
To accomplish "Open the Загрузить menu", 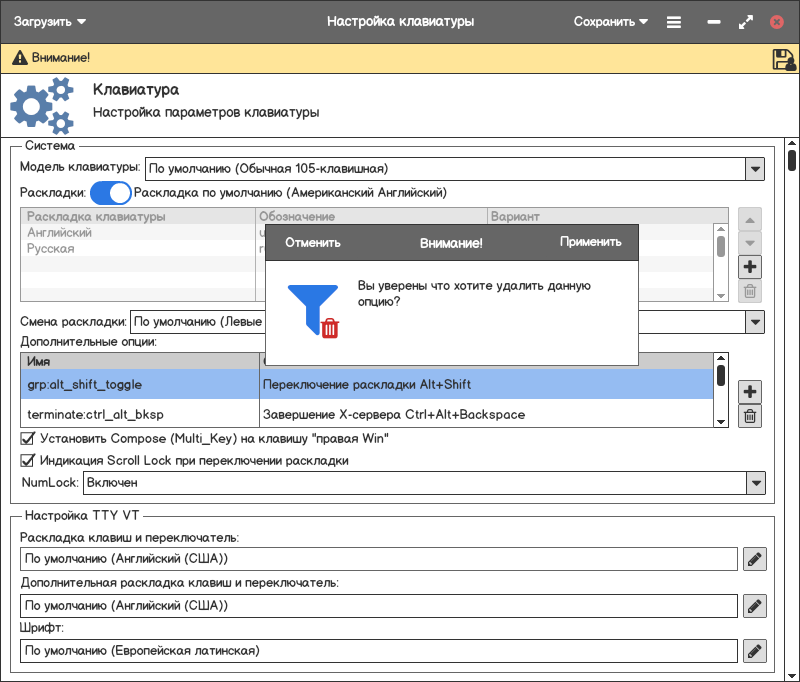I will [x=50, y=21].
